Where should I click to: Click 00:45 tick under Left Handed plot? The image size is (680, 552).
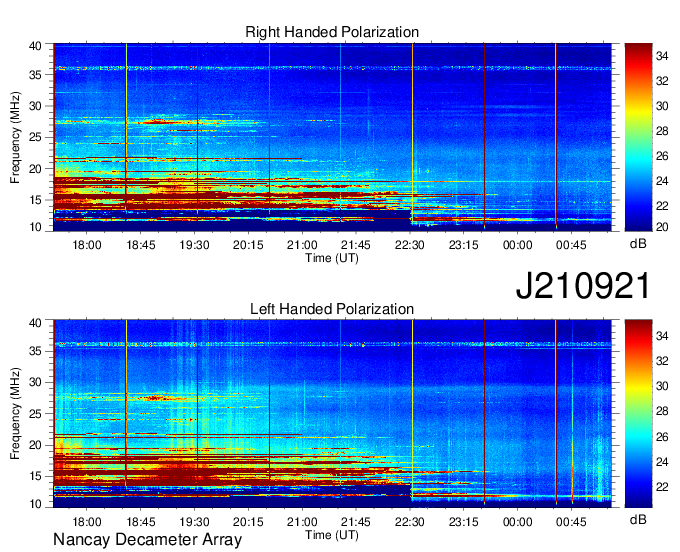pos(571,522)
